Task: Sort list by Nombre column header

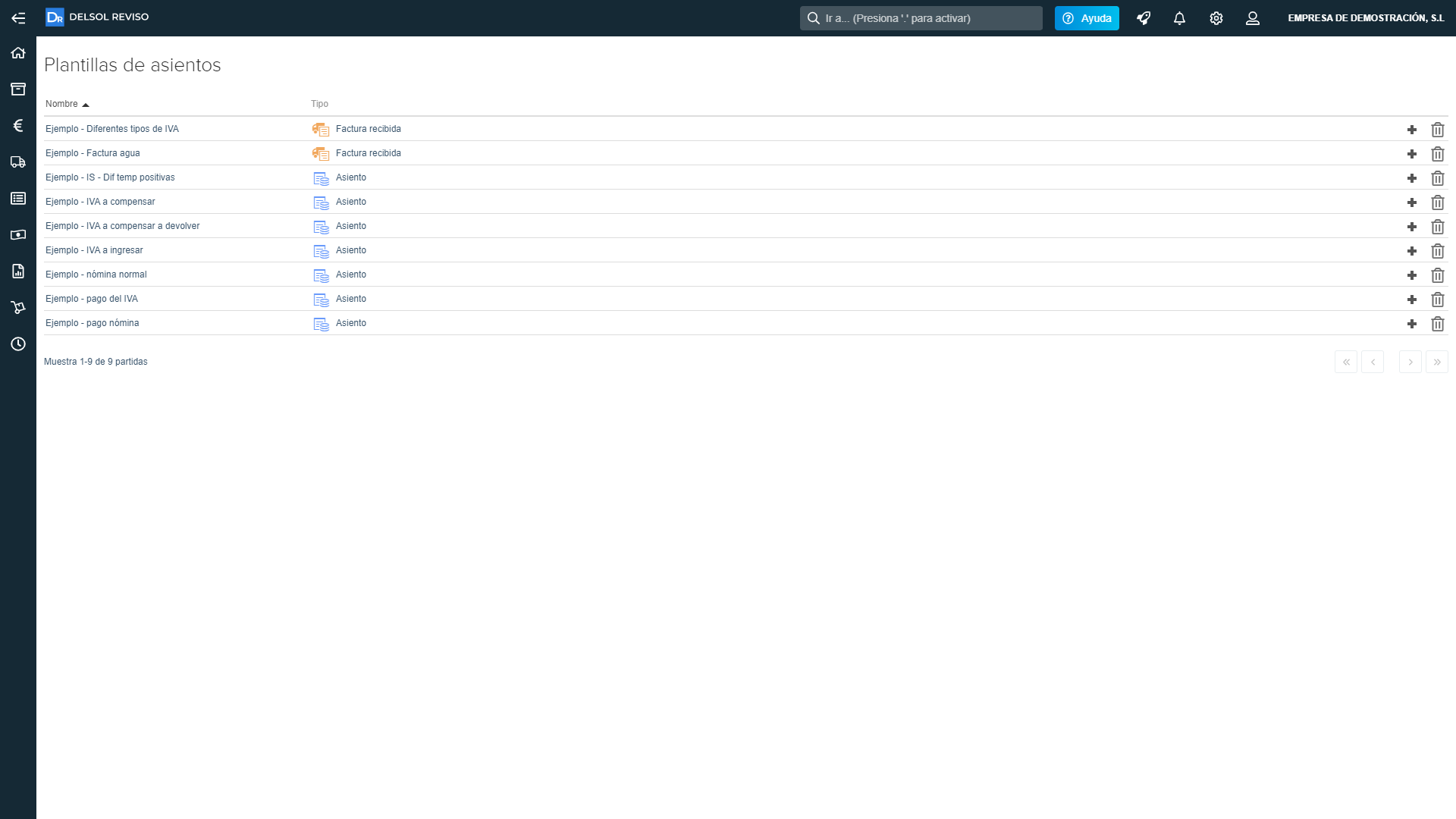Action: coord(62,104)
